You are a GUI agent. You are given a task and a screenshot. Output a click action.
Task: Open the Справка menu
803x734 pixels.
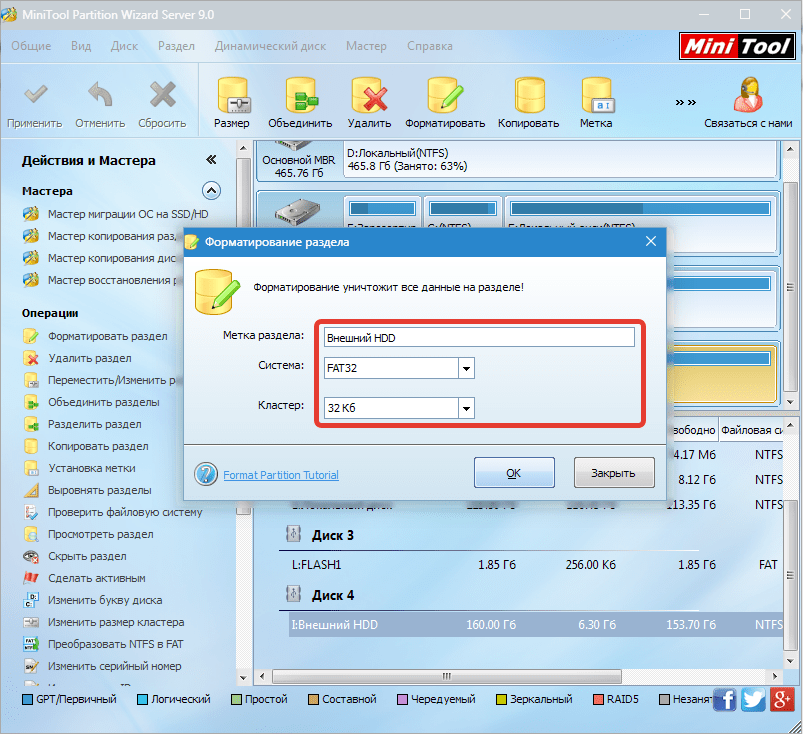429,46
